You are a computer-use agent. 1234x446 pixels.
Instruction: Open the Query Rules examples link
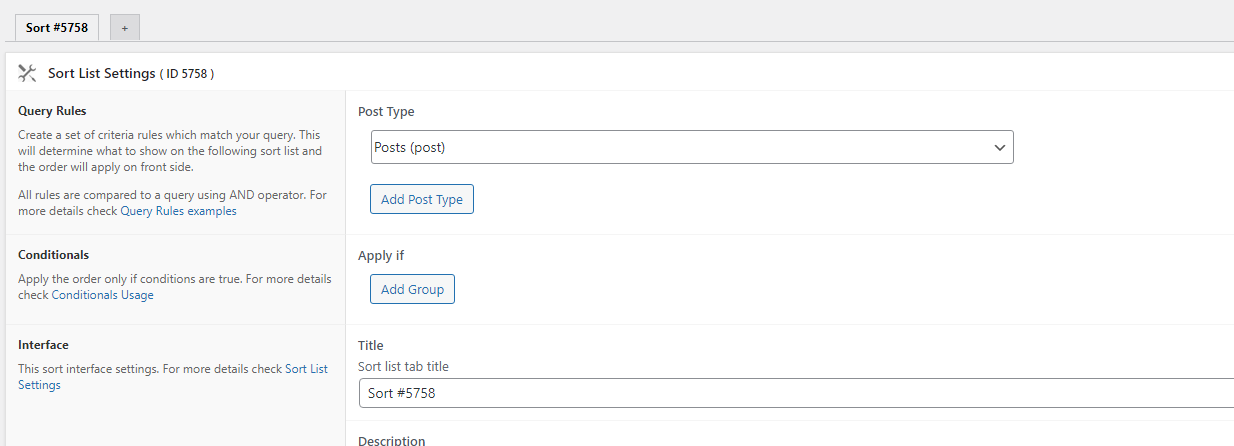[x=178, y=211]
